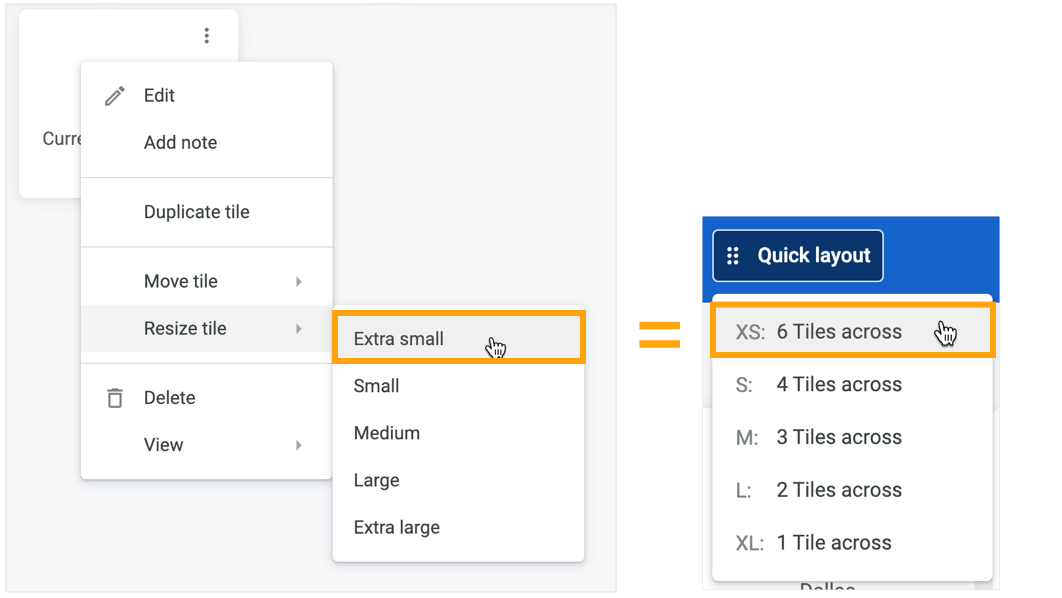Viewport: 1062px width, 598px height.
Task: Pick the Small tile size
Action: (x=459, y=386)
